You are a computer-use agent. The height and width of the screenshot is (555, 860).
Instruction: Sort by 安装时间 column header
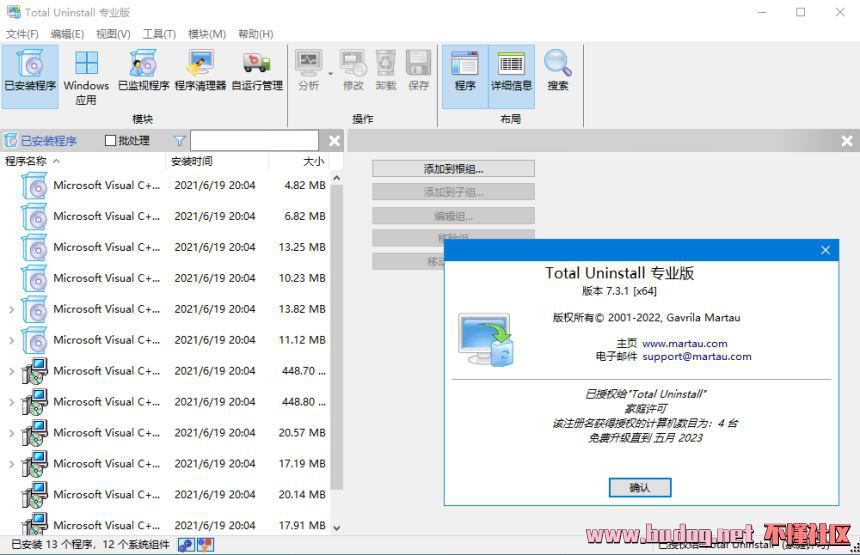tap(217, 161)
